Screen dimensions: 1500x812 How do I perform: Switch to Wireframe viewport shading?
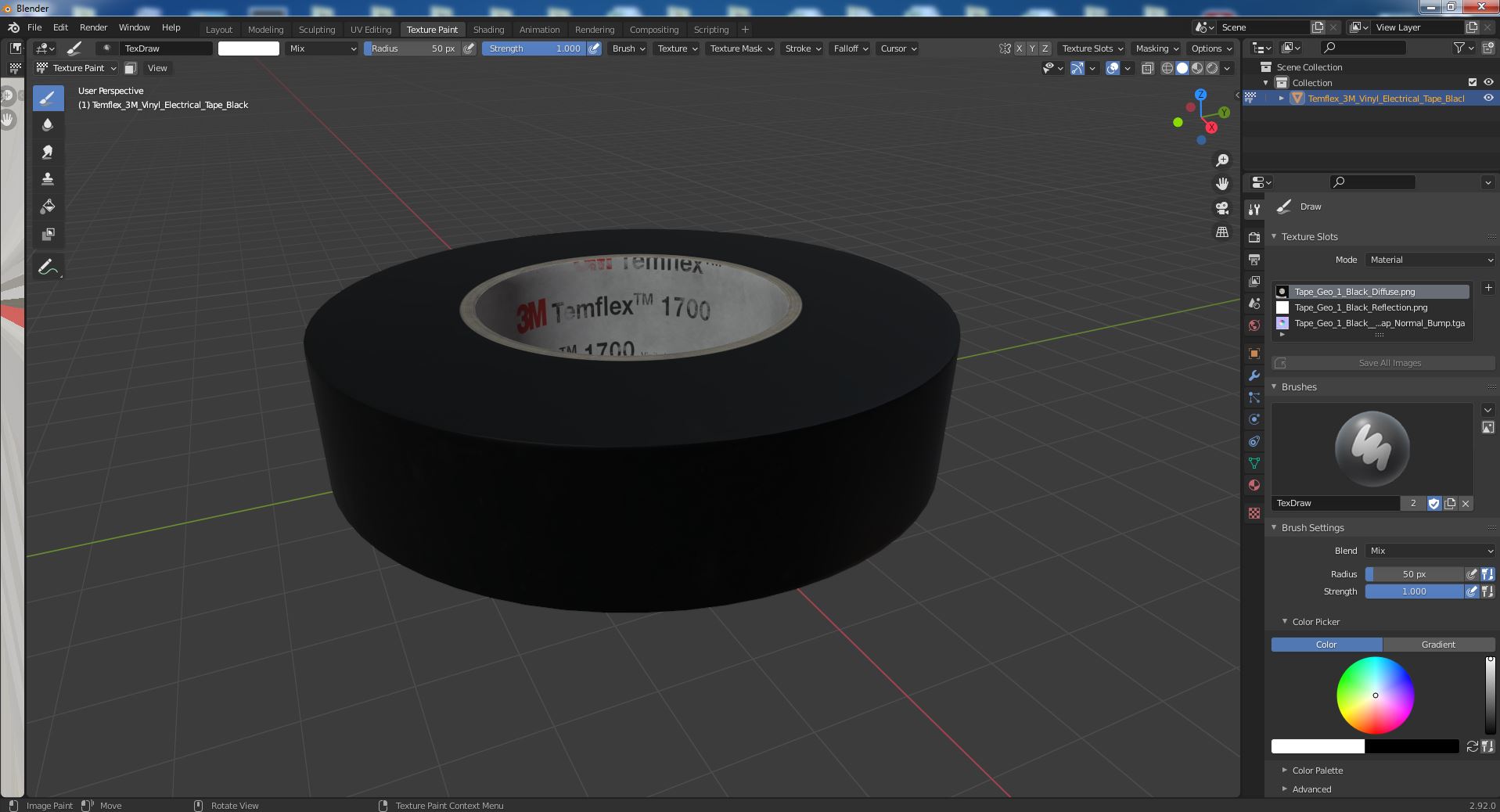(1167, 68)
